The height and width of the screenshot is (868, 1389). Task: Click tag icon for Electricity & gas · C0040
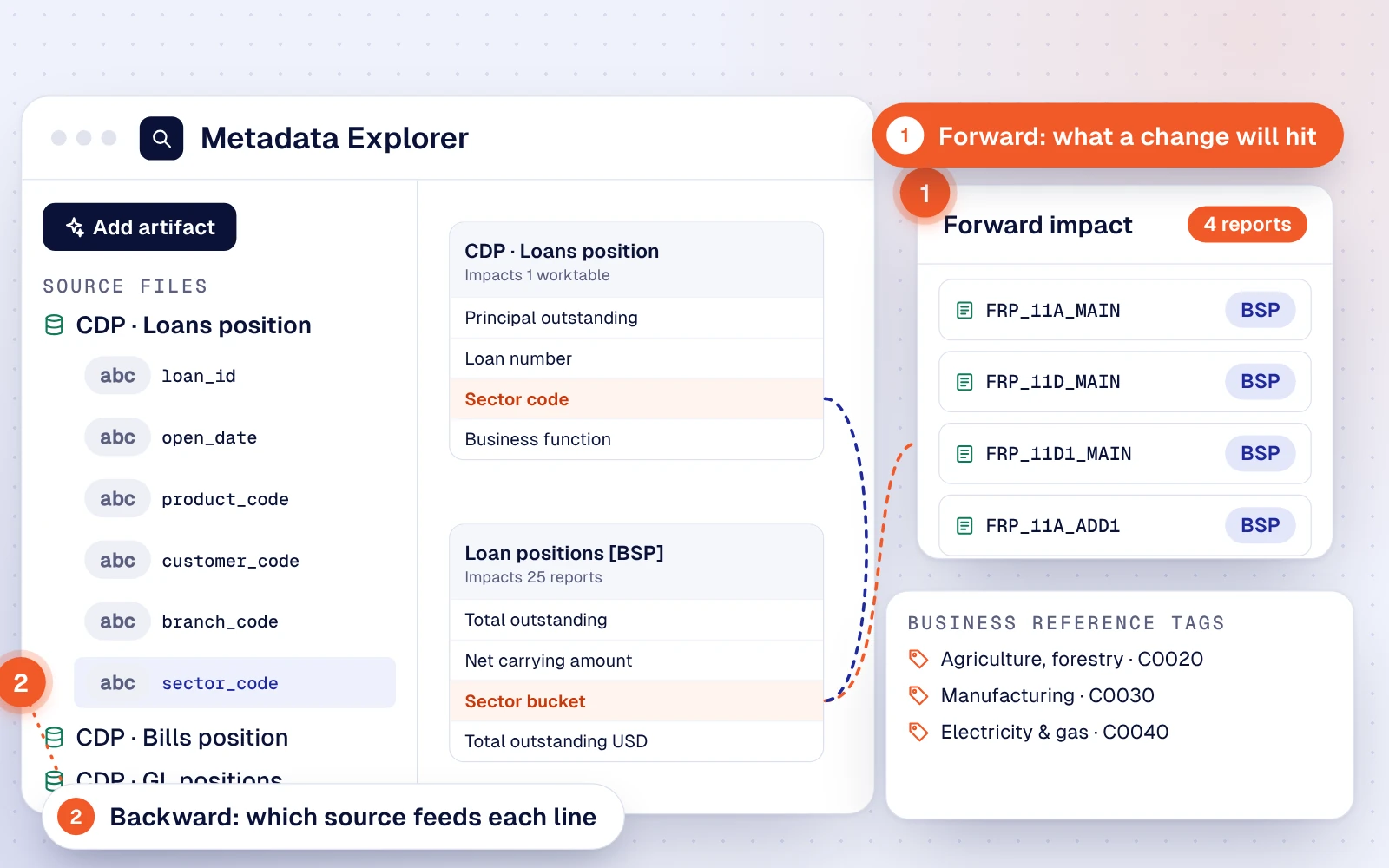[x=918, y=732]
